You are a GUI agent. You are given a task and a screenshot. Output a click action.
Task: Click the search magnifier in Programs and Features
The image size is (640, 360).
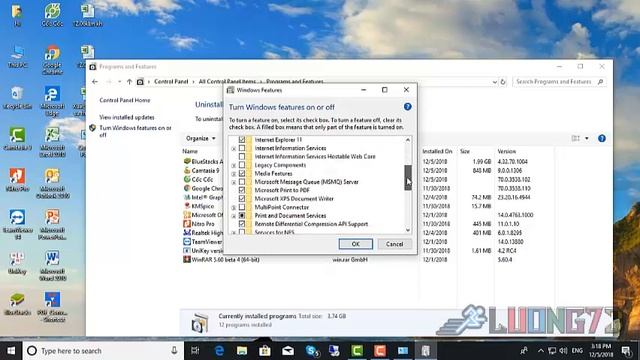(x=600, y=82)
